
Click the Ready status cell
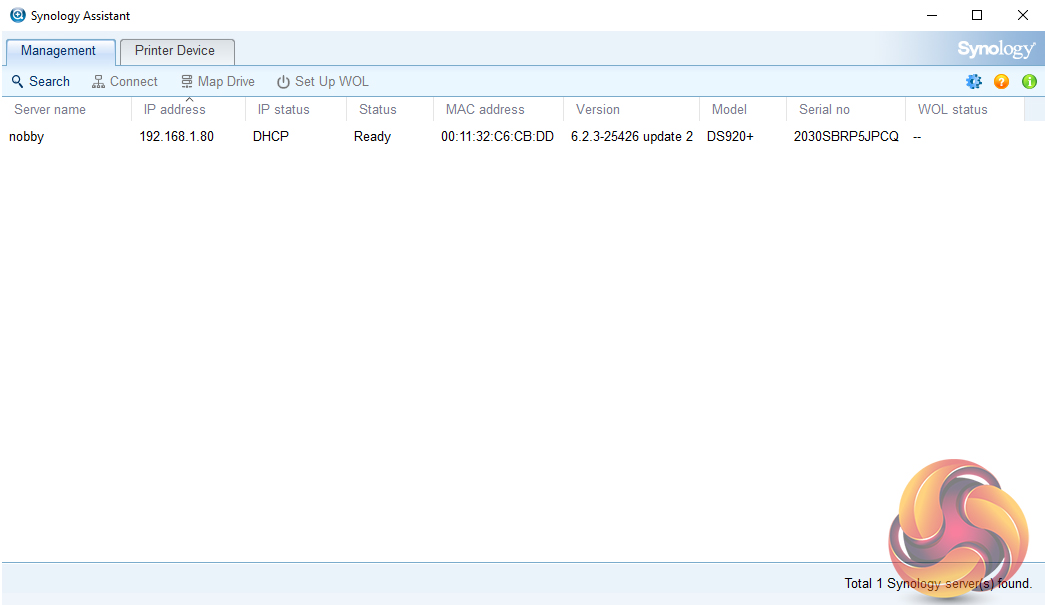[372, 137]
